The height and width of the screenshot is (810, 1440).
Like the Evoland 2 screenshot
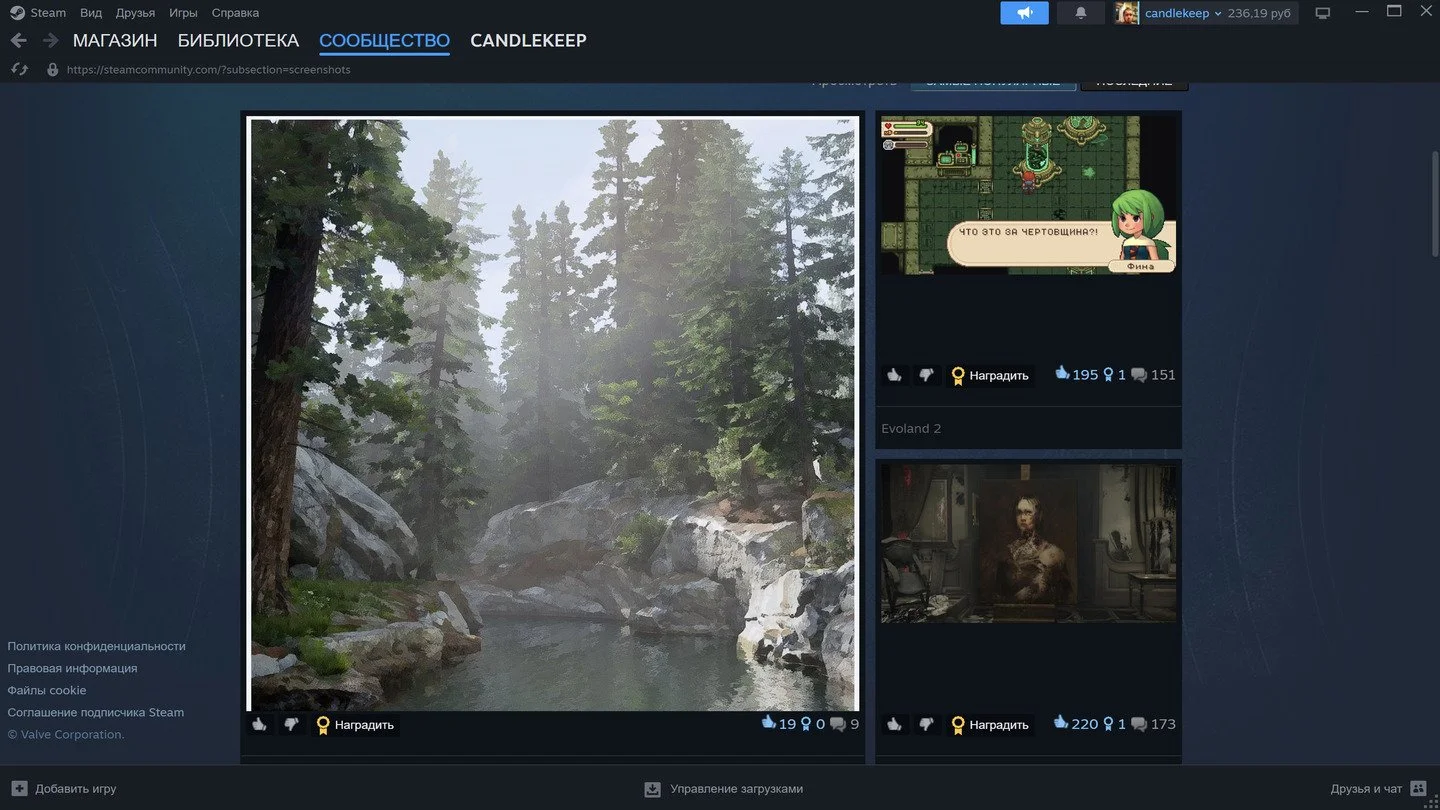coord(894,375)
